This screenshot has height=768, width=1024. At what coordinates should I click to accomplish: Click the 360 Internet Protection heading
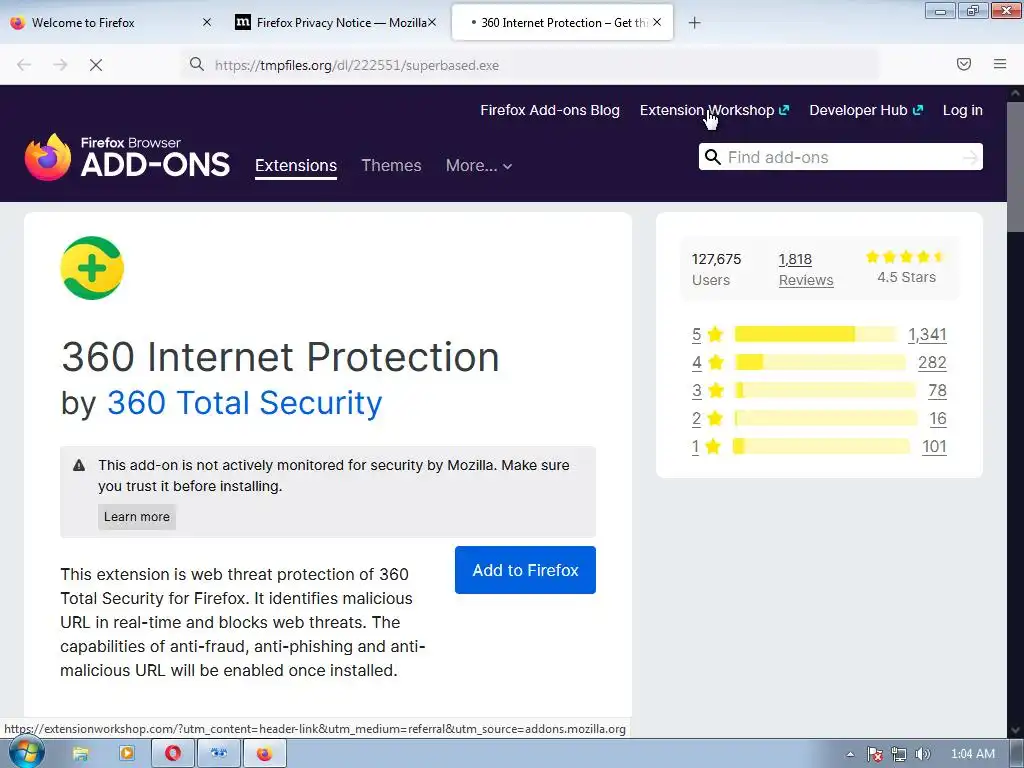[x=280, y=357]
